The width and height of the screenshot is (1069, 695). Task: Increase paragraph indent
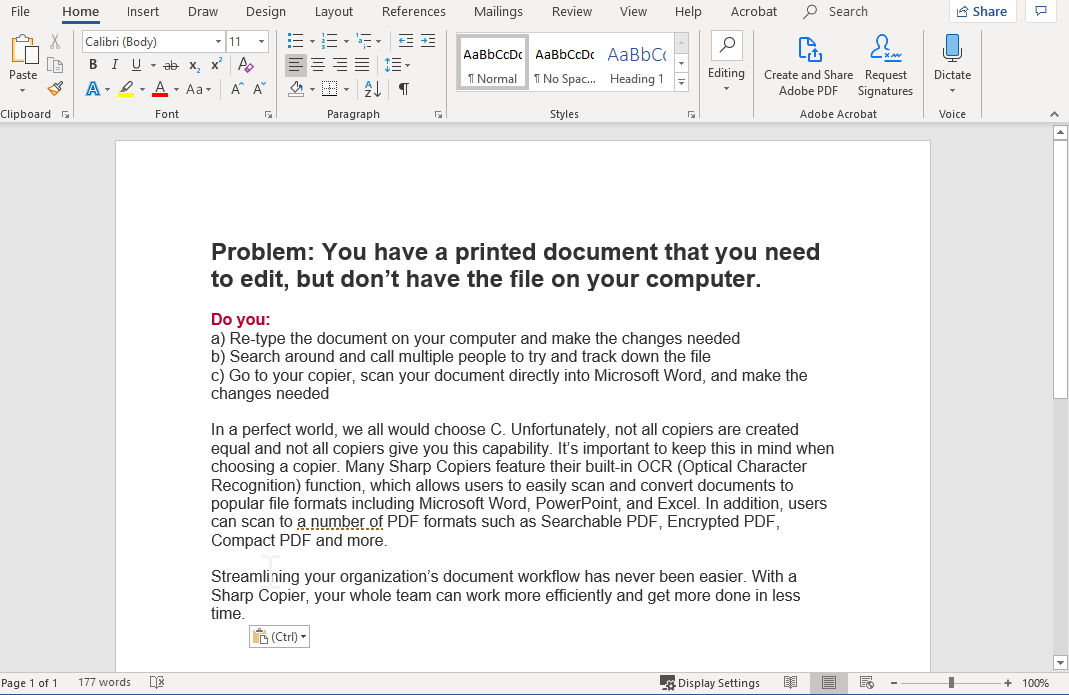point(428,42)
